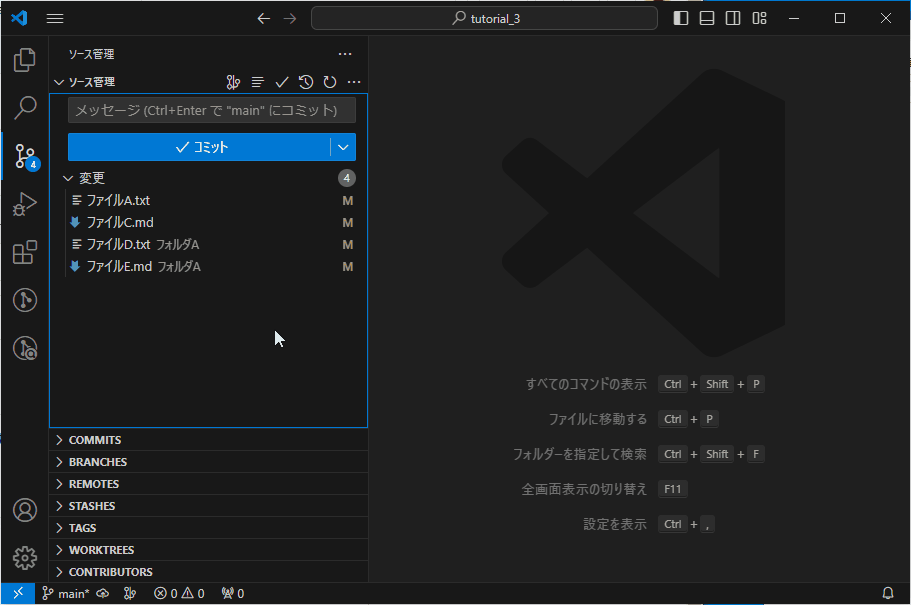Expand the REMOTES section

[x=209, y=484]
